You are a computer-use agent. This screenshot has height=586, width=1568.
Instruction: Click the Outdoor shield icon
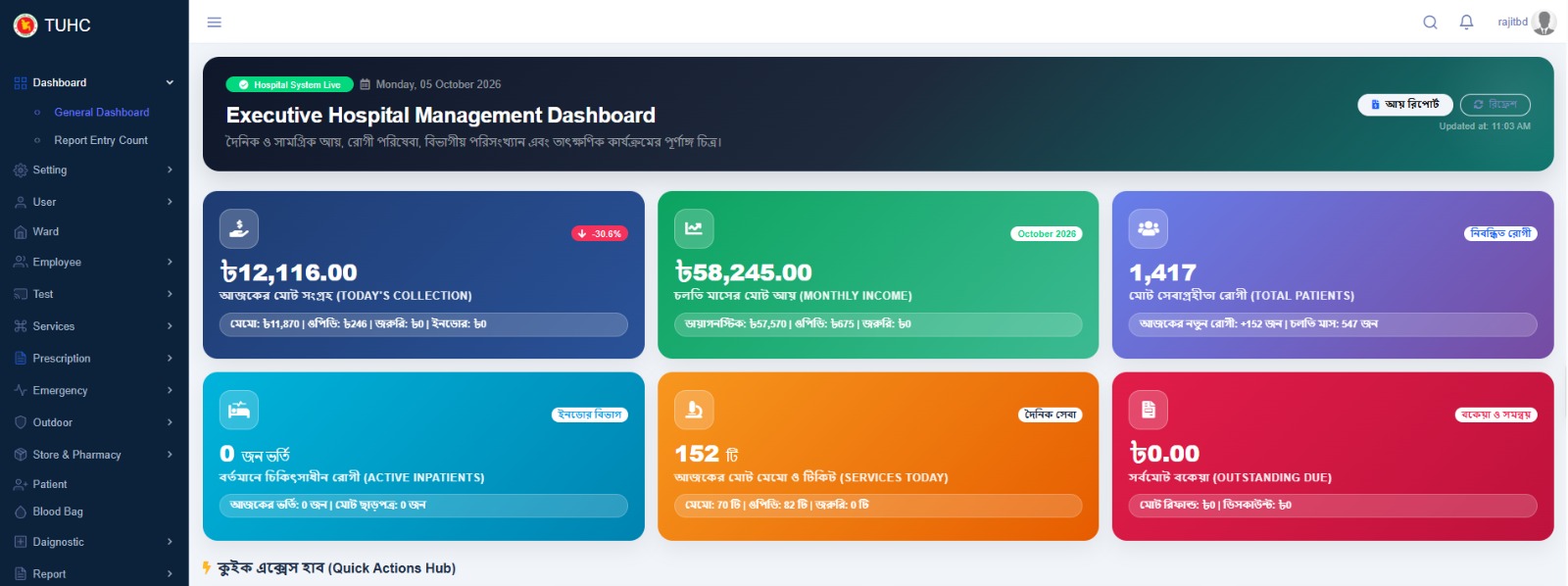[21, 422]
